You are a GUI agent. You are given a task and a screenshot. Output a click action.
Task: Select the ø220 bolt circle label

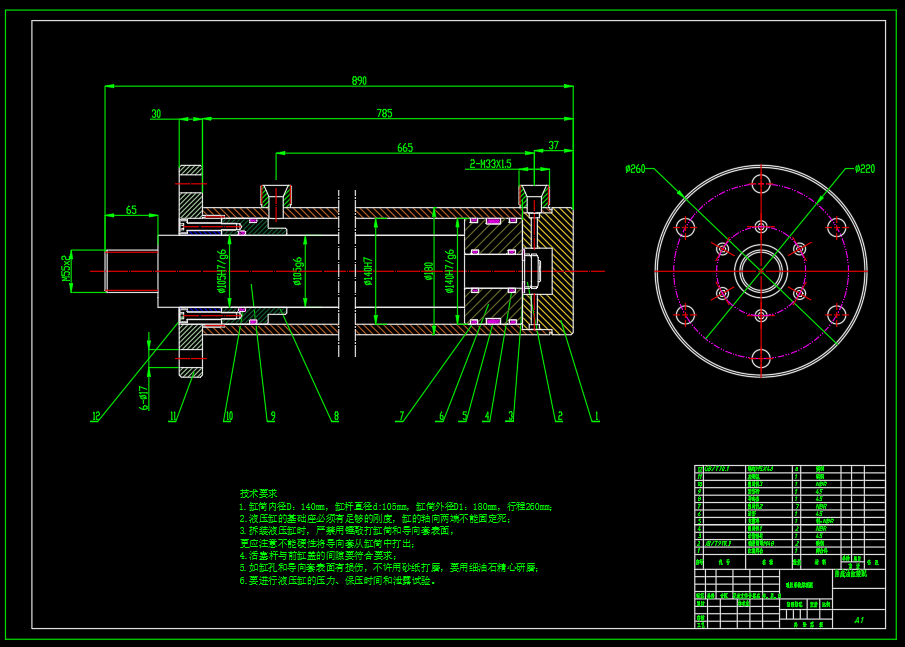865,169
